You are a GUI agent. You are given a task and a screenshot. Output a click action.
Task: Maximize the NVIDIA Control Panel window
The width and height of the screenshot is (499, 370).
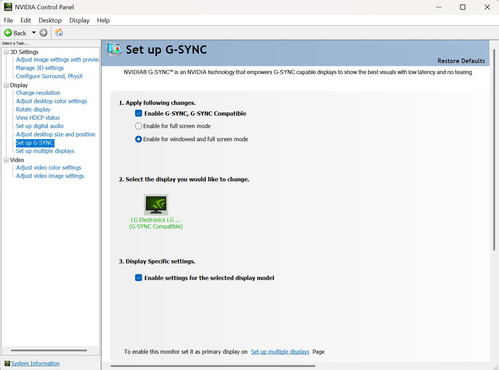click(x=463, y=7)
